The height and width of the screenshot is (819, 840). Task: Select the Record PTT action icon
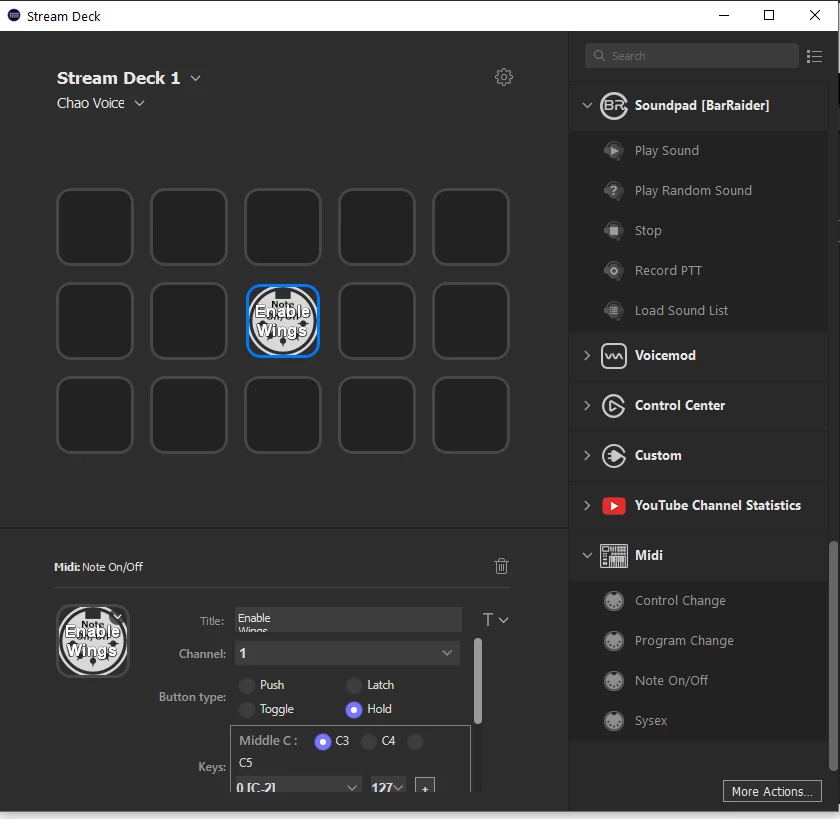tap(613, 271)
